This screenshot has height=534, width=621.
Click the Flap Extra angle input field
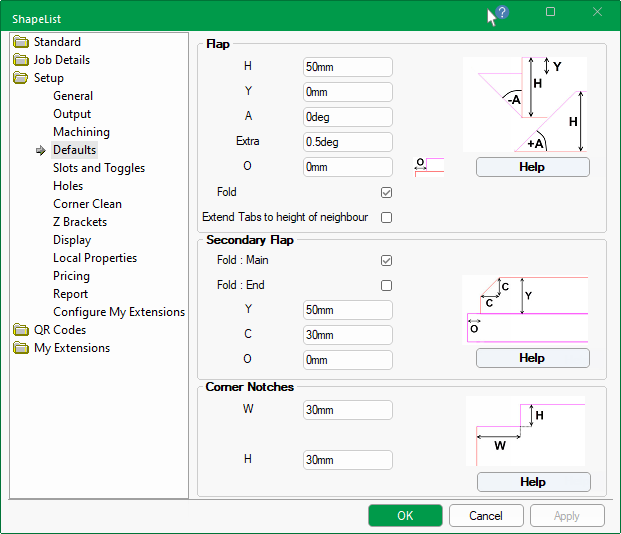347,142
